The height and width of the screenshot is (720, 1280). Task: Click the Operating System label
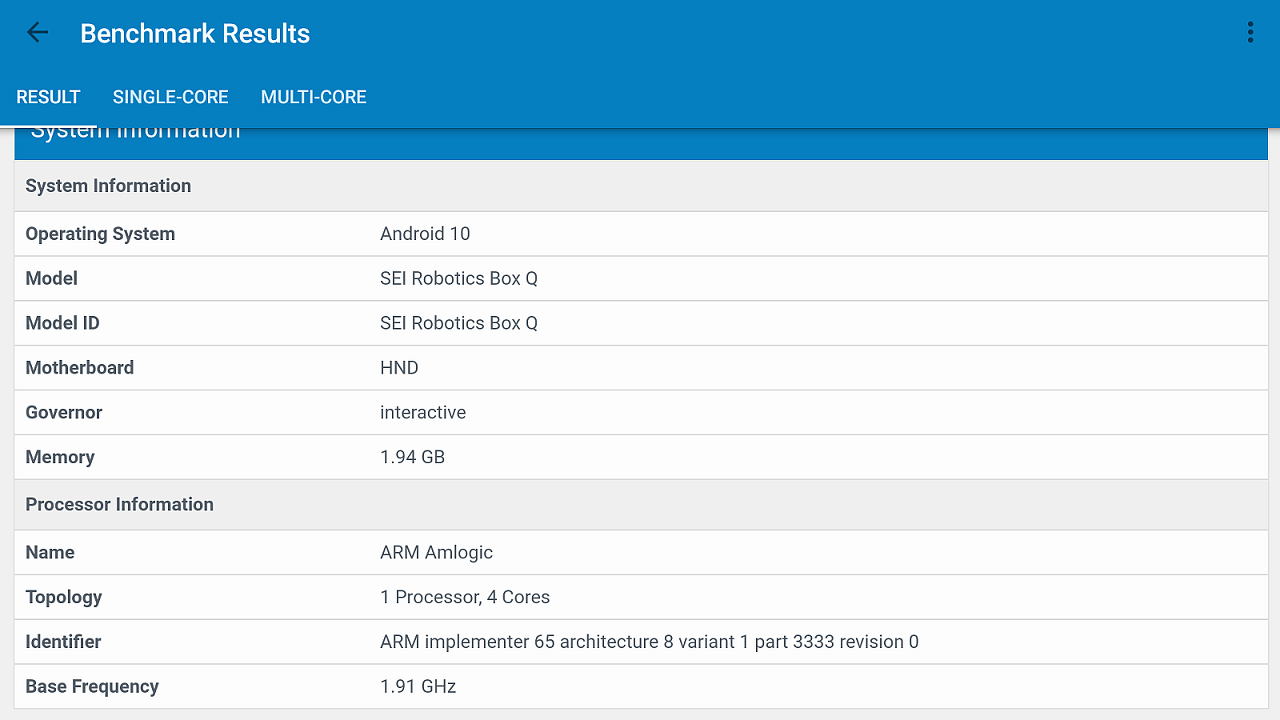pos(100,234)
